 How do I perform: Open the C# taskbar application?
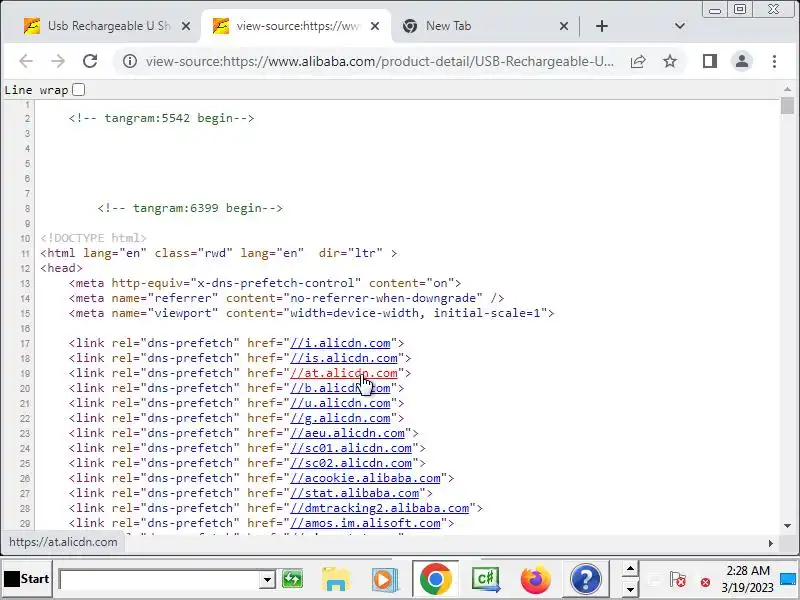(486, 580)
